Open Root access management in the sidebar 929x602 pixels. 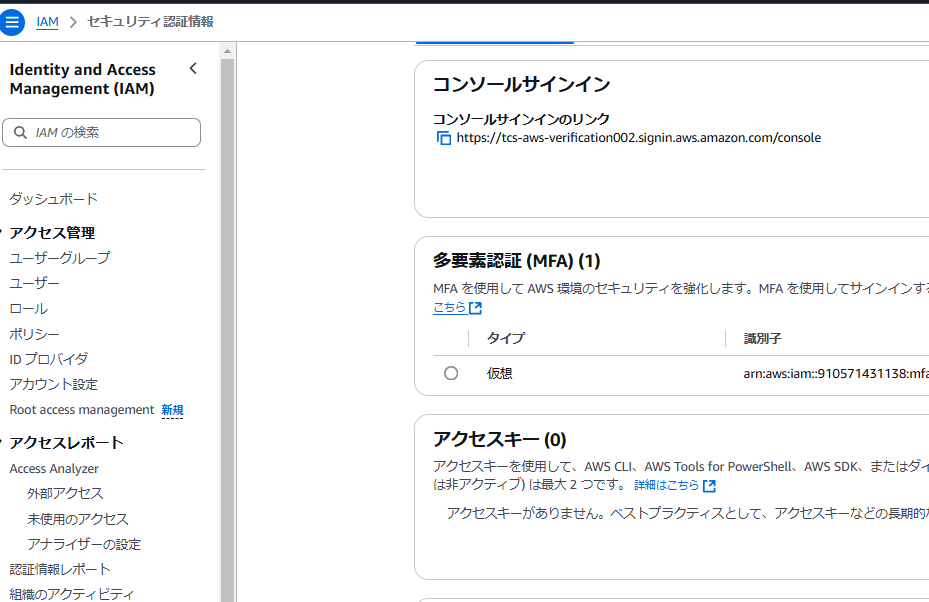click(x=82, y=410)
